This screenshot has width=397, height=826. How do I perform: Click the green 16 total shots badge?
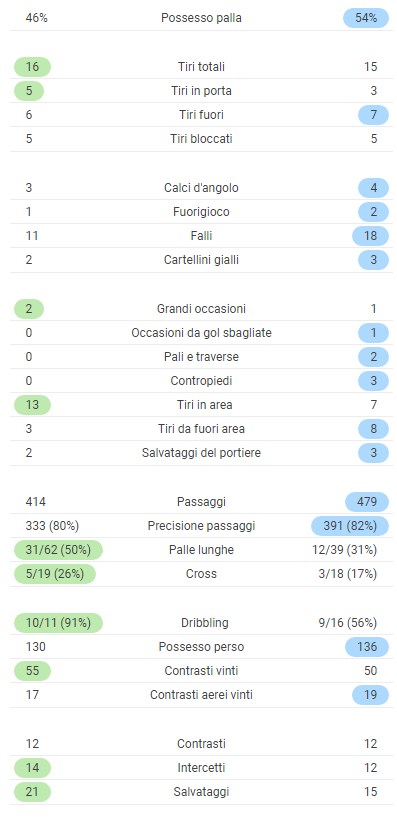pos(32,67)
